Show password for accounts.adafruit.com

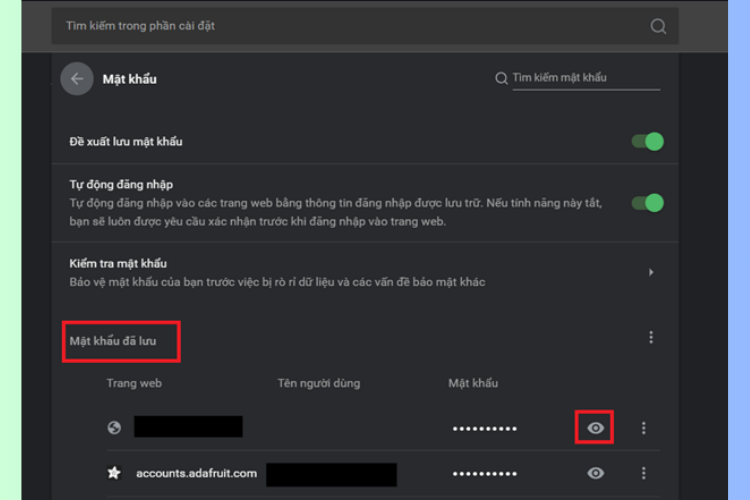click(595, 473)
